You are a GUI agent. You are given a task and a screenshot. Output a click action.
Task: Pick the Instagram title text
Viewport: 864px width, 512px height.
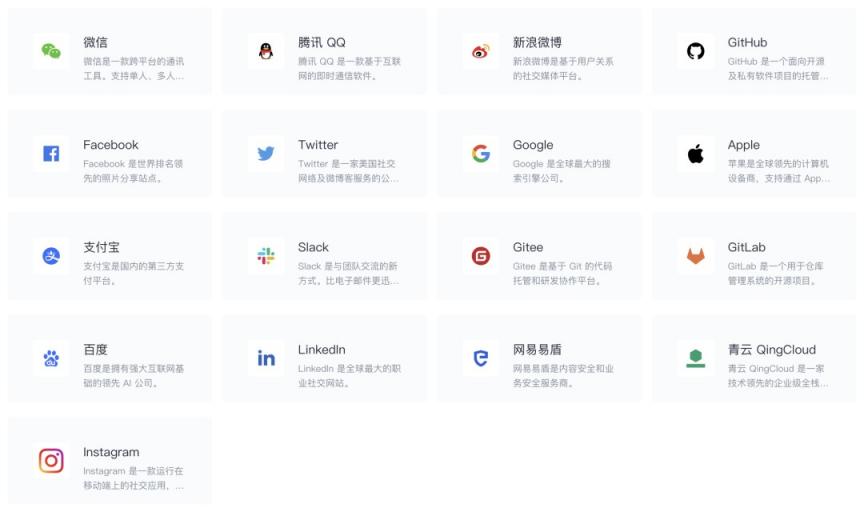coord(111,452)
